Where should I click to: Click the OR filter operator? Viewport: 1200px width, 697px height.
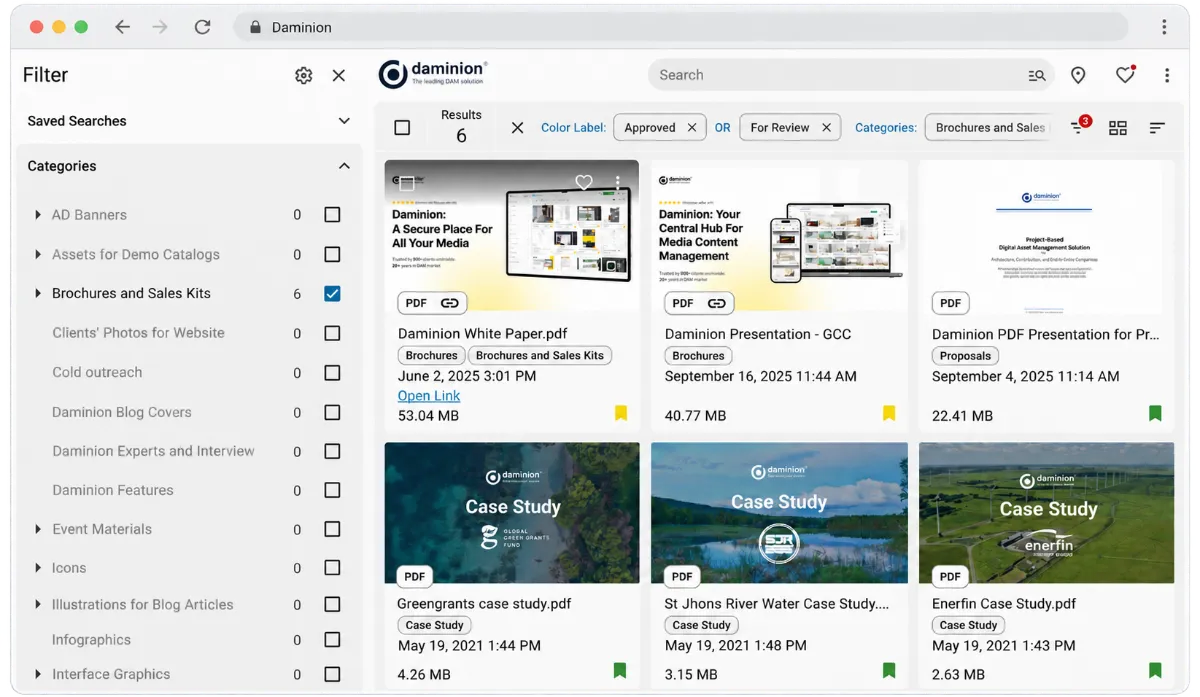click(x=722, y=128)
